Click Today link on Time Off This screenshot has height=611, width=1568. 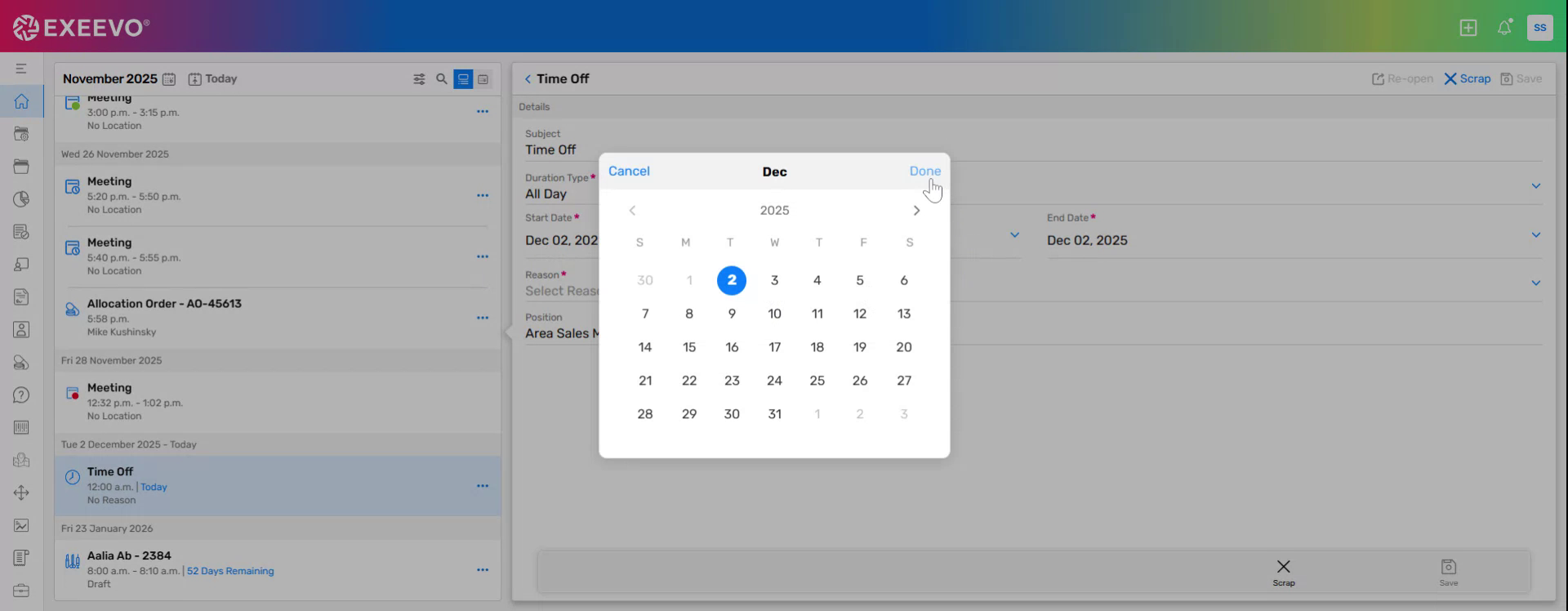click(x=154, y=487)
